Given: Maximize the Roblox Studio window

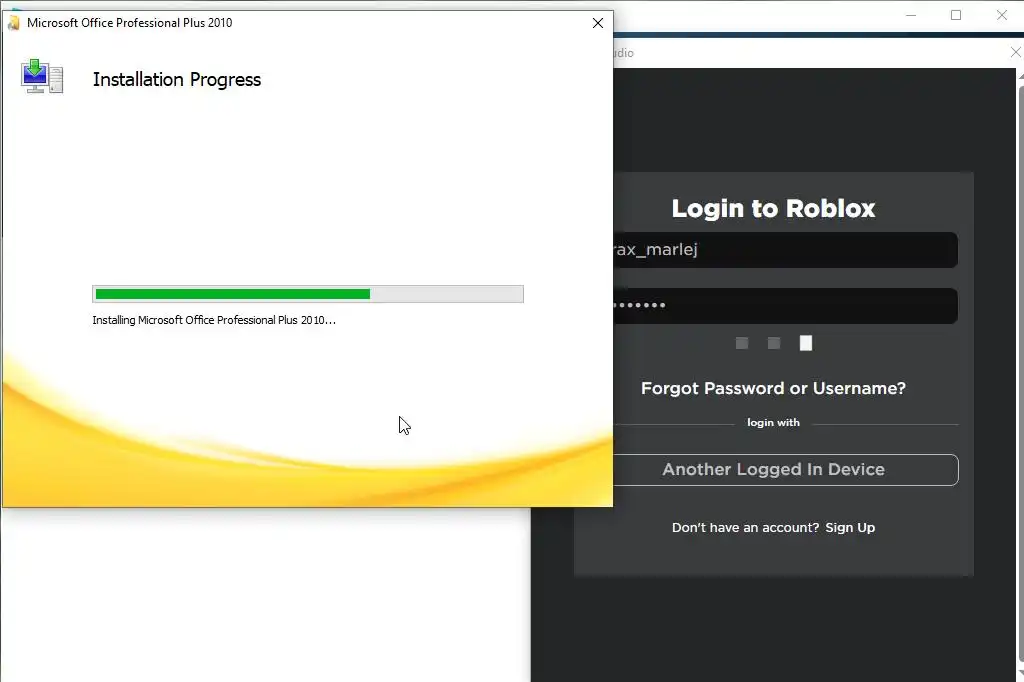Looking at the screenshot, I should (x=956, y=15).
